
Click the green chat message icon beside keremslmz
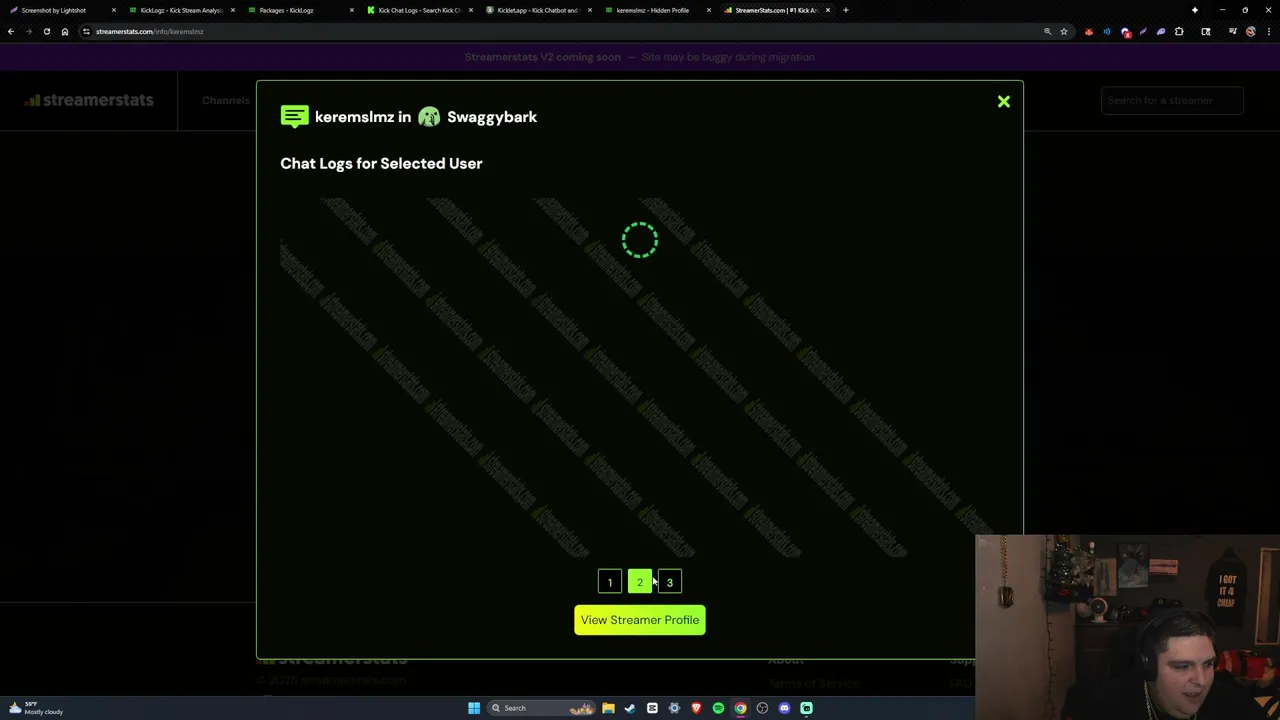click(294, 117)
